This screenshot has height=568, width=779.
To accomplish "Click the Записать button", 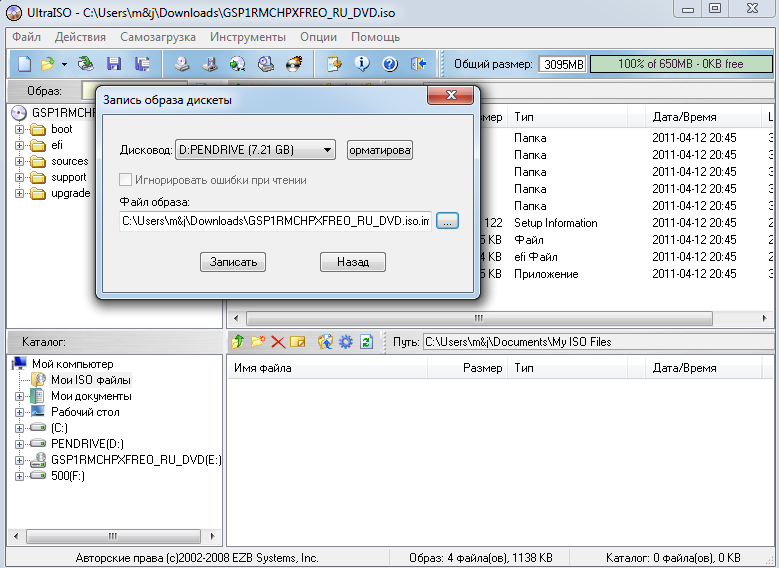I will (x=233, y=262).
